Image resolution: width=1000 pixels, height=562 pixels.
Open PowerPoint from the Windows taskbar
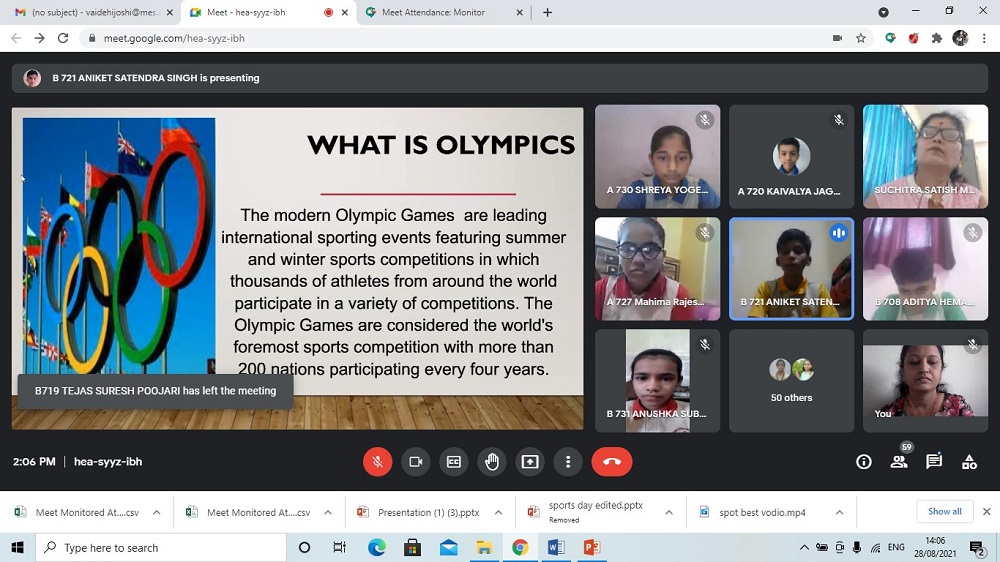pos(591,548)
